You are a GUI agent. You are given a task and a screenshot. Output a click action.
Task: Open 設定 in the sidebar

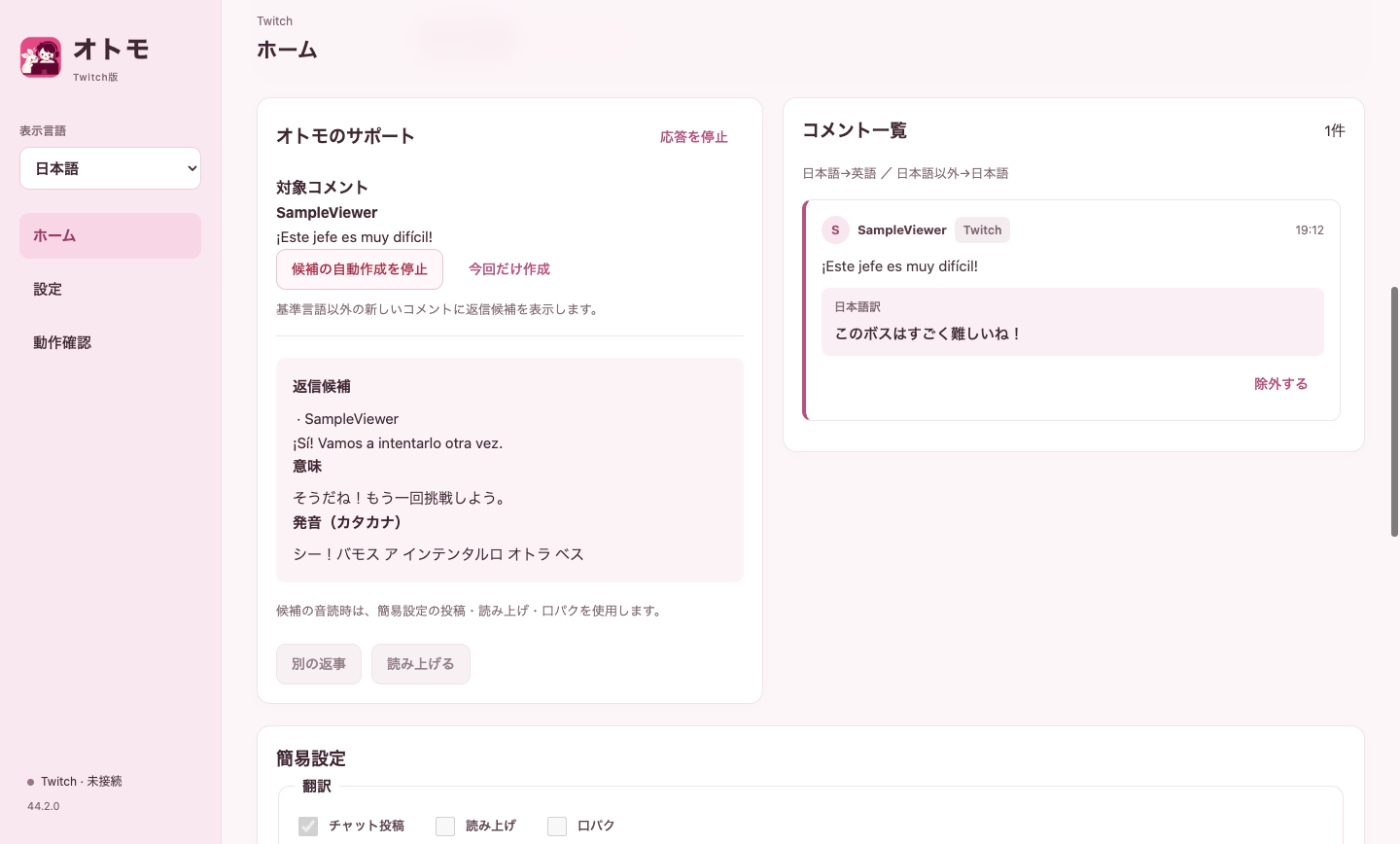[x=110, y=289]
